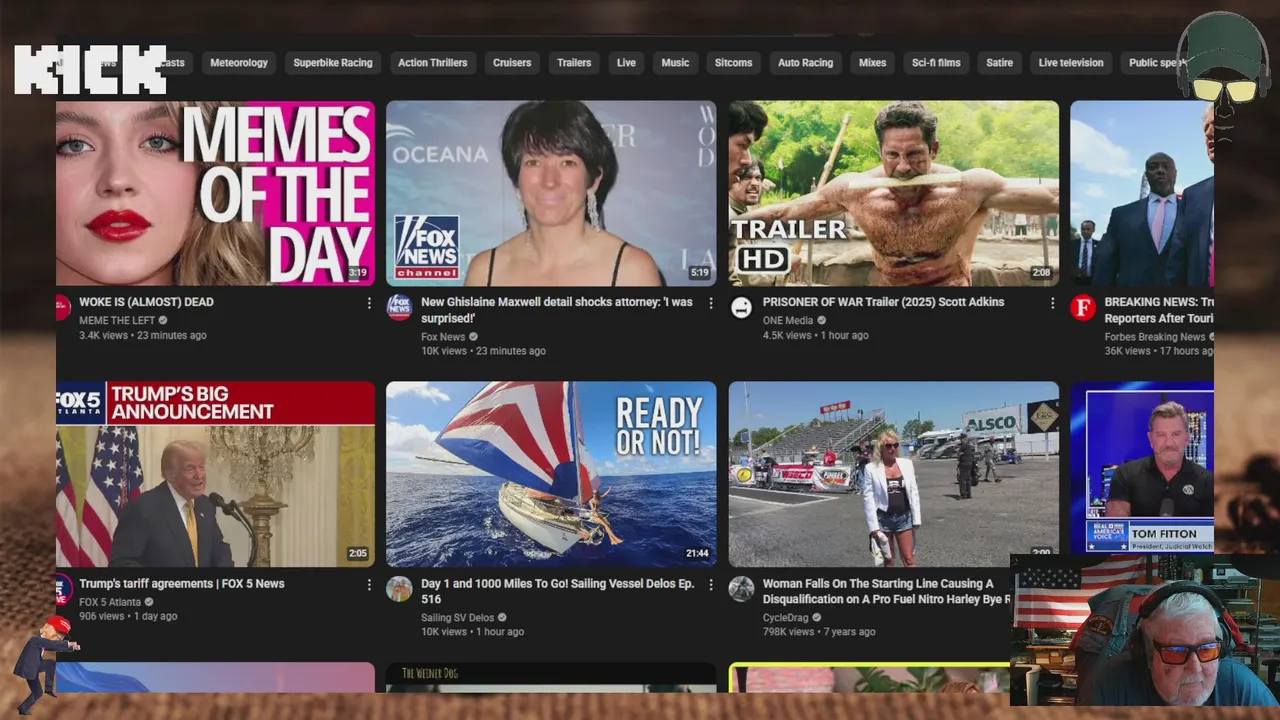Open ONE Media channel avatar icon
The width and height of the screenshot is (1280, 720).
point(741,308)
